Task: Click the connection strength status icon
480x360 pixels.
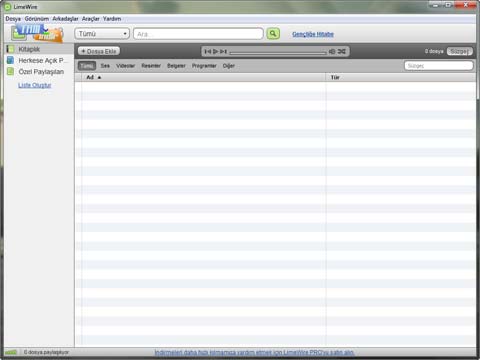Action: 11,352
